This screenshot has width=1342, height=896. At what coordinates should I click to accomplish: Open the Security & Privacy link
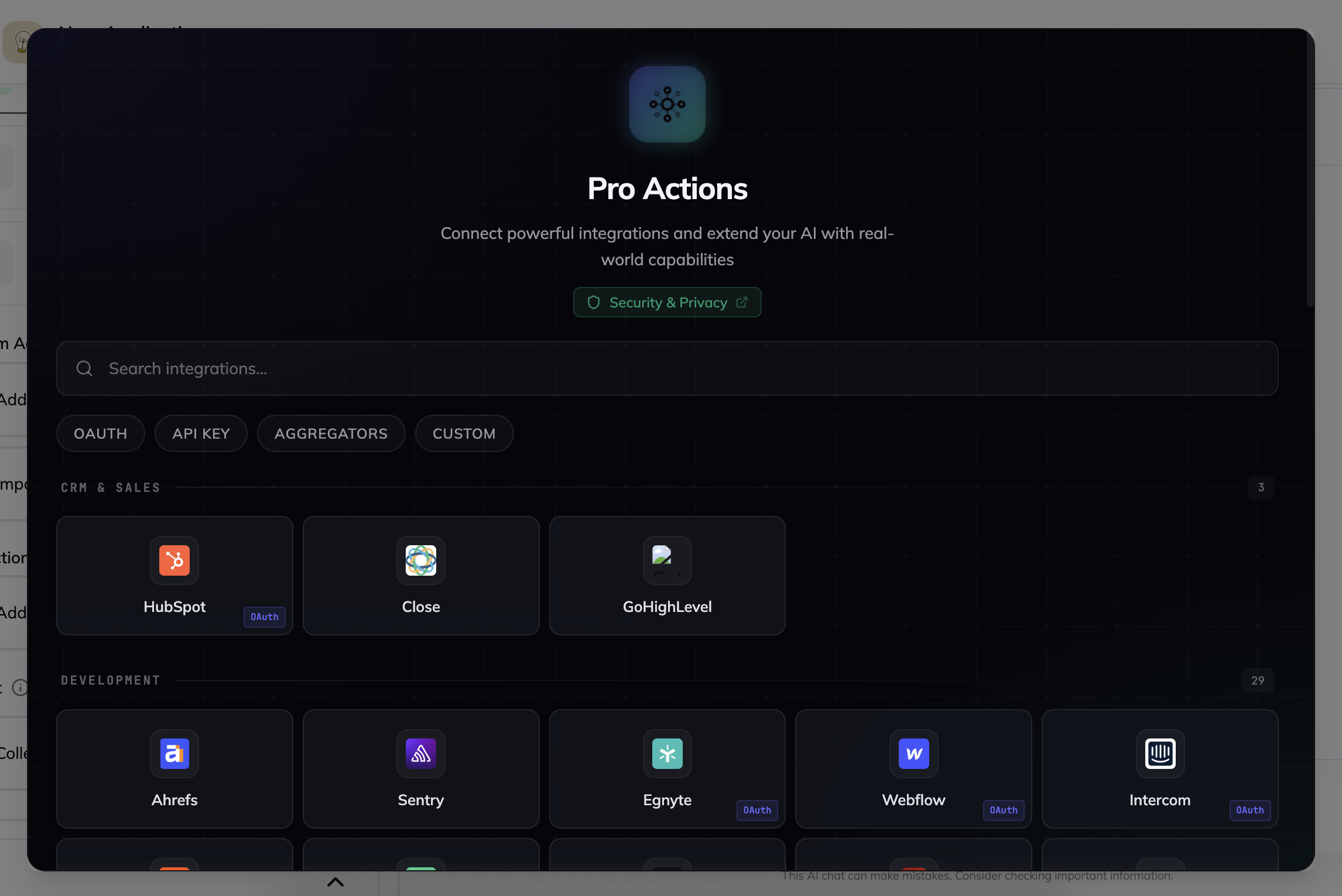(x=667, y=302)
